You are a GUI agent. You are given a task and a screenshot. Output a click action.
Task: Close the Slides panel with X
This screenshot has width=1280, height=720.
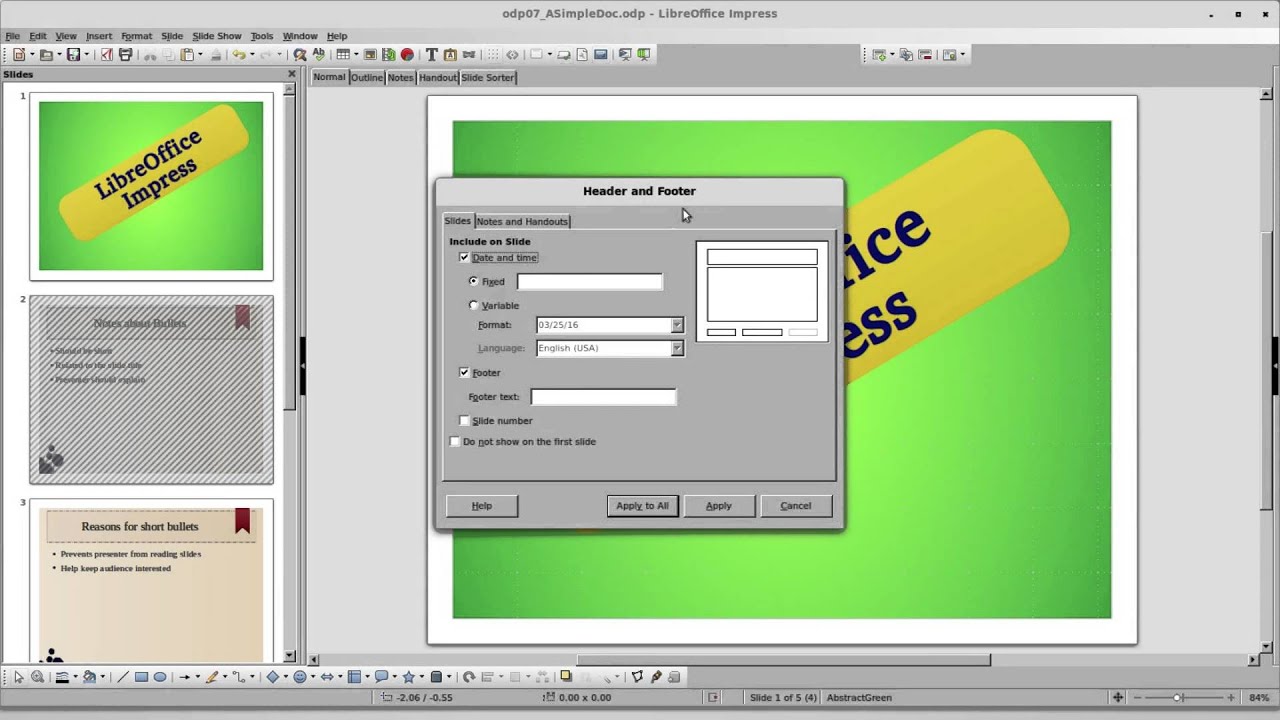[292, 74]
